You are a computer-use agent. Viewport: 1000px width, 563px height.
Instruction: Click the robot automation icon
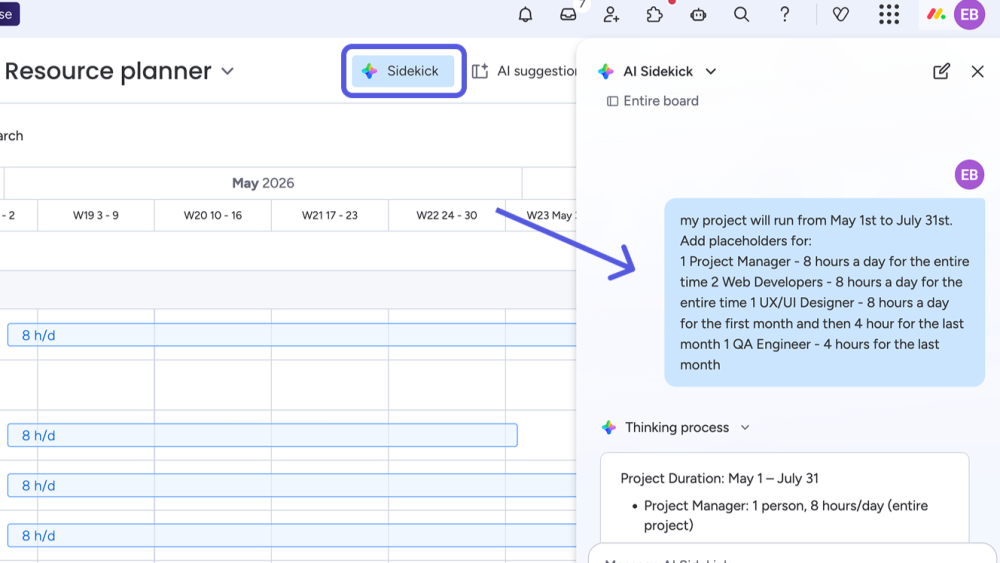[x=698, y=14]
